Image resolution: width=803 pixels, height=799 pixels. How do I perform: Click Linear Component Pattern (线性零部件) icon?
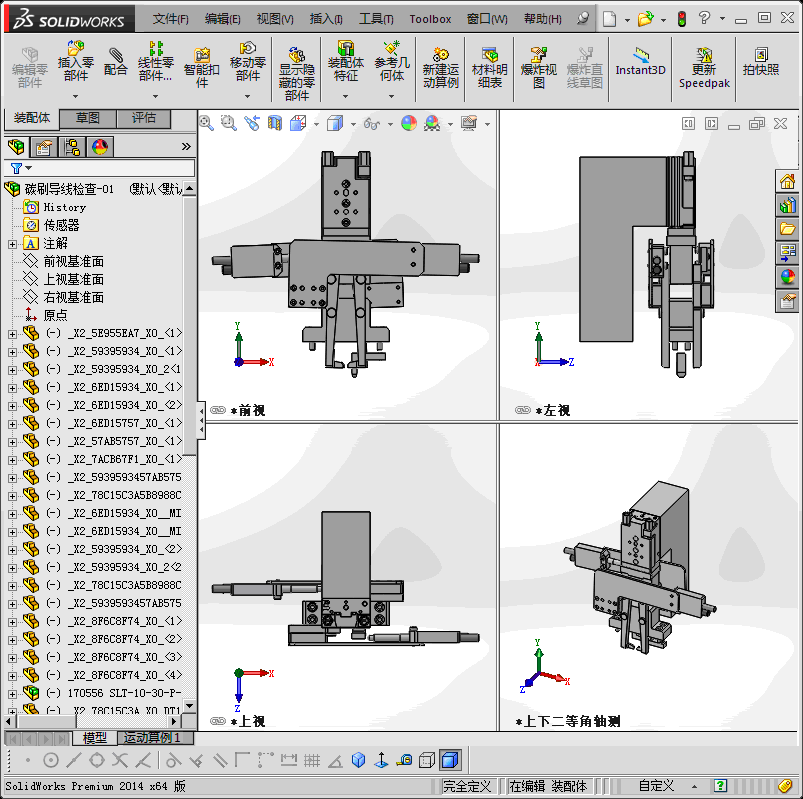click(x=156, y=61)
